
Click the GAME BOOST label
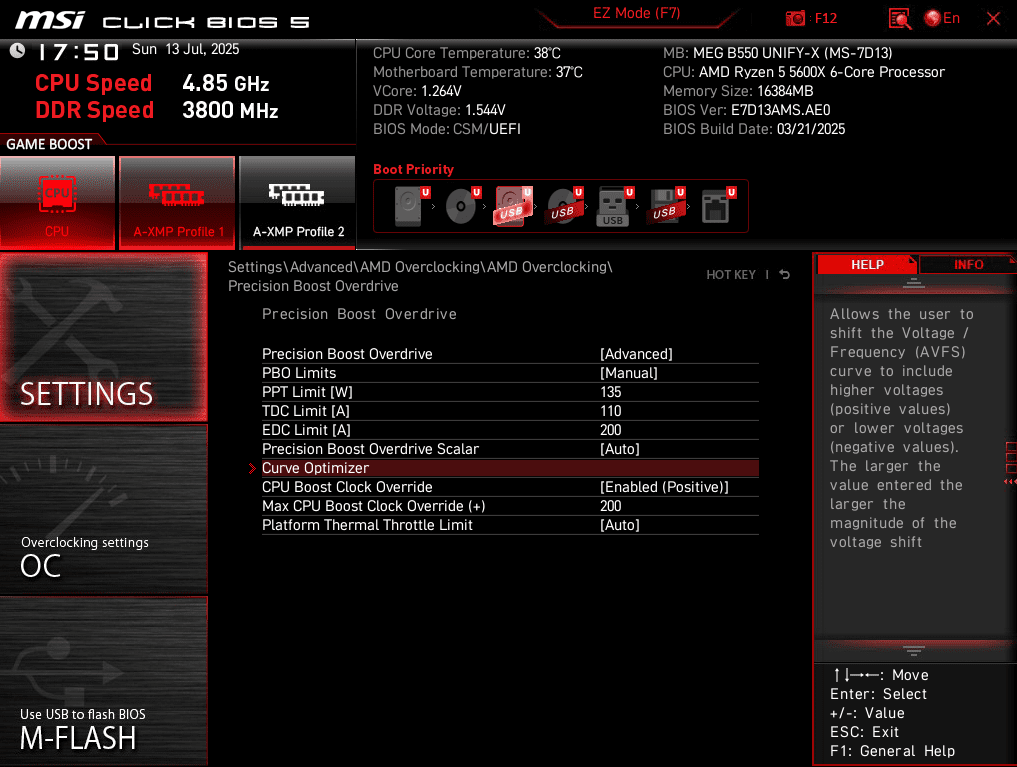point(49,145)
